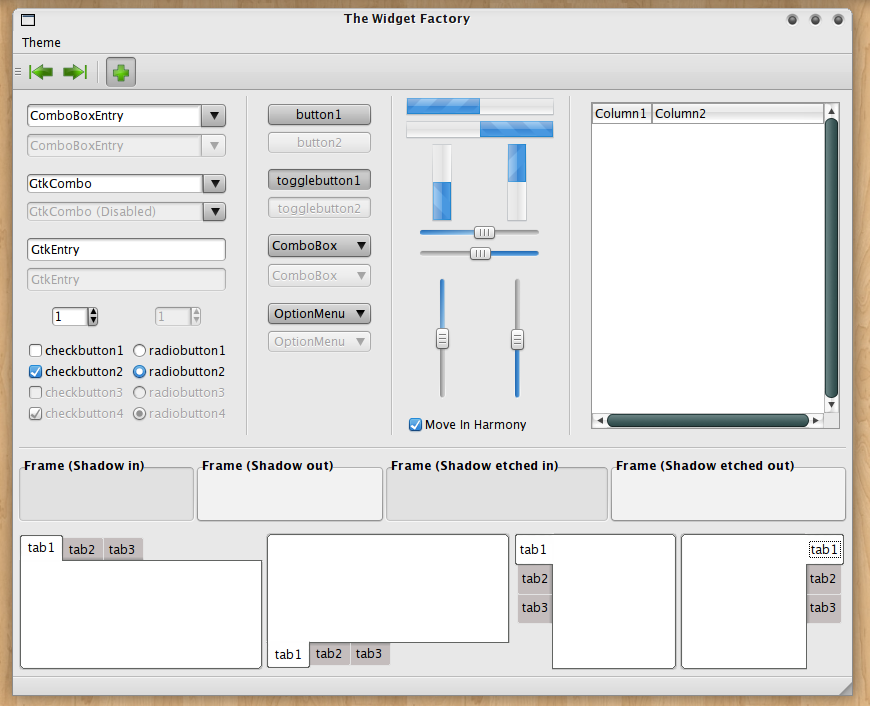Click disabled button2
The width and height of the screenshot is (870, 706).
click(319, 143)
